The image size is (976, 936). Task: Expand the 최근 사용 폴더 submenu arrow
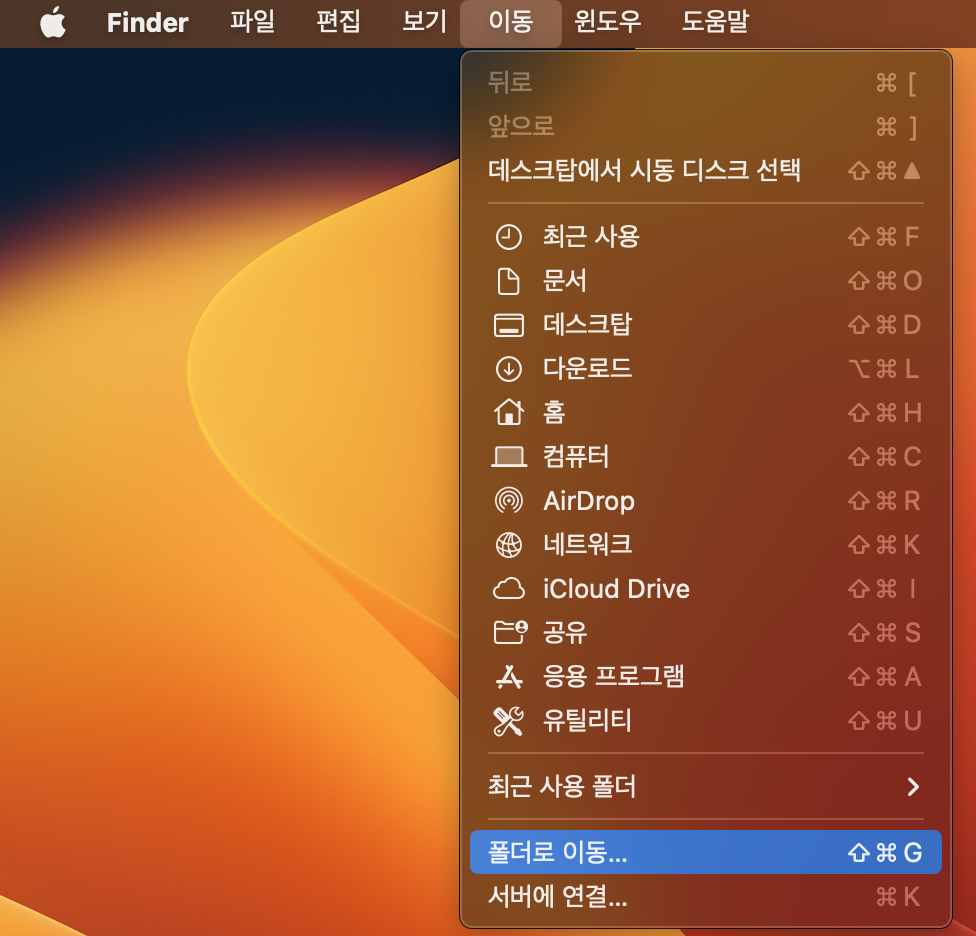coord(911,787)
